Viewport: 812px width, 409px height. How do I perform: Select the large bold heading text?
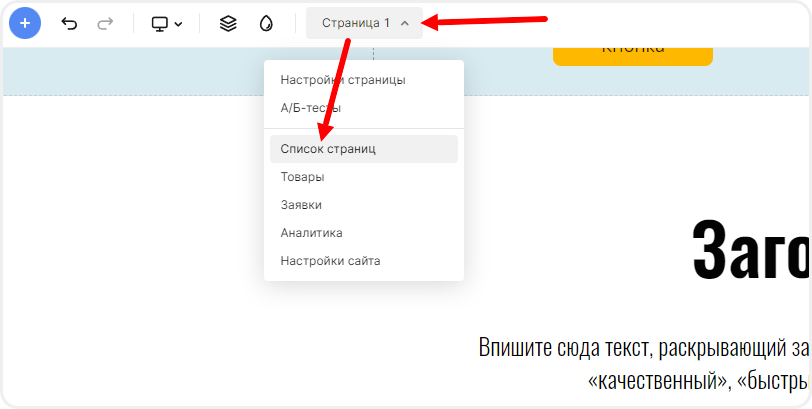(750, 250)
